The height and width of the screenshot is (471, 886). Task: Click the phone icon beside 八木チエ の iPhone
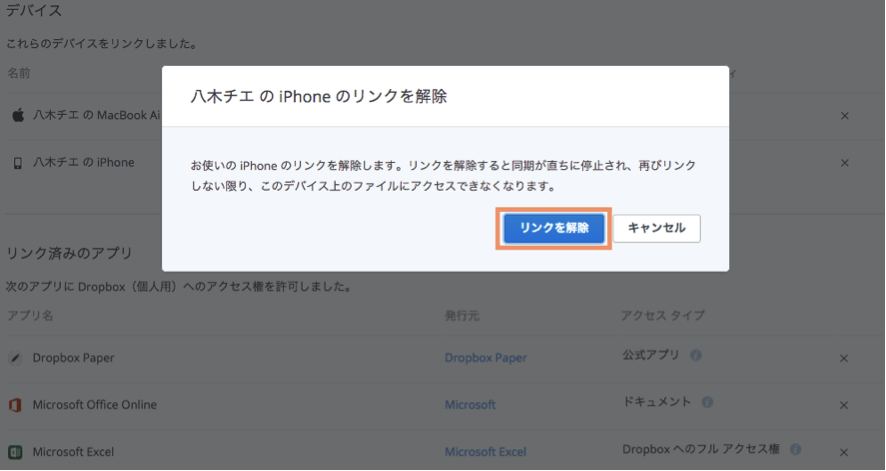click(17, 162)
